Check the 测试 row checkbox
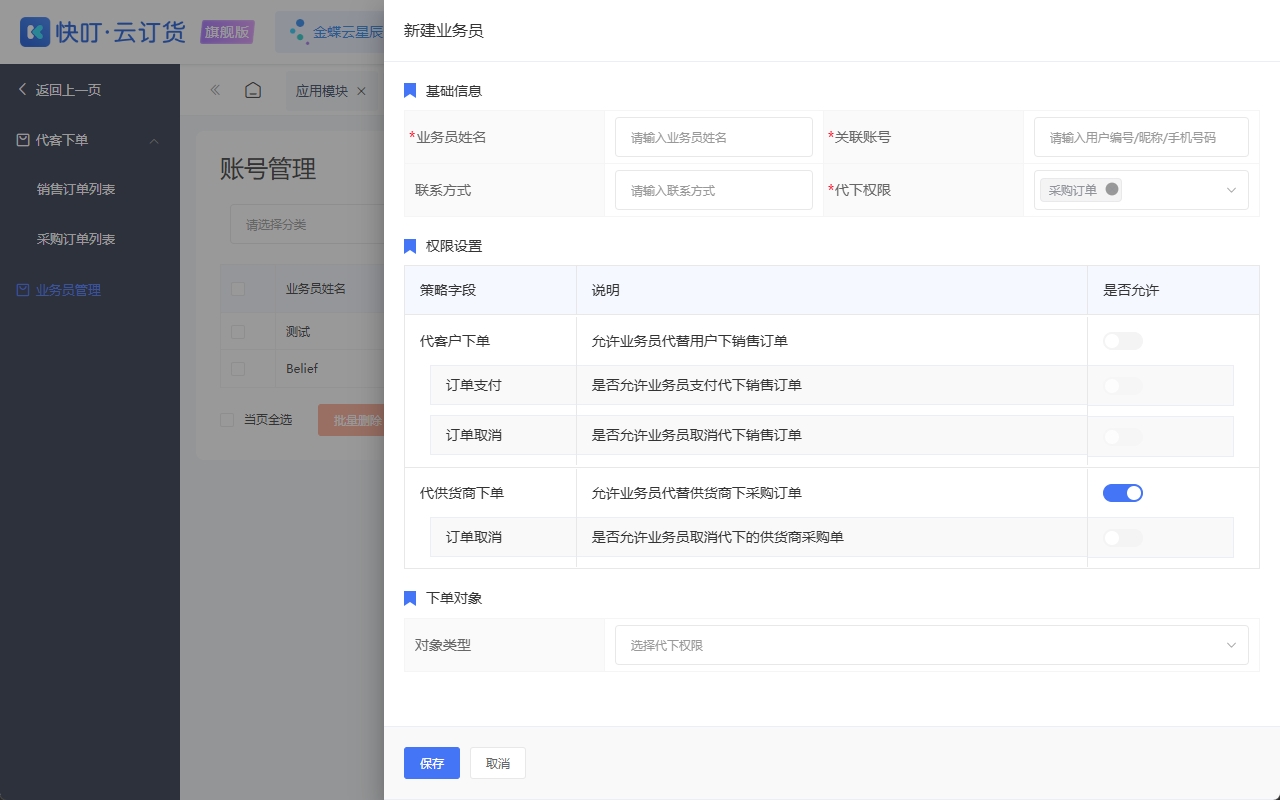Viewport: 1280px width, 800px height. click(238, 332)
